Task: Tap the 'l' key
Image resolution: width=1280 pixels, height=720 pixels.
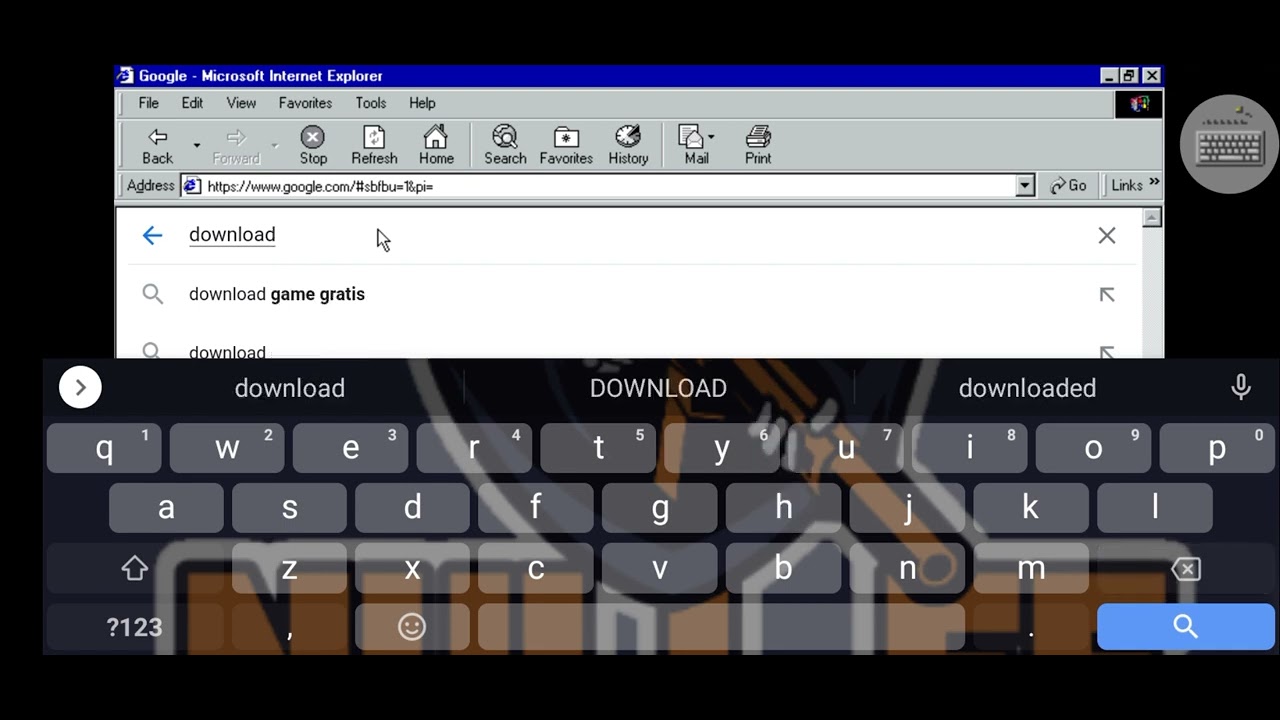Action: point(1155,508)
